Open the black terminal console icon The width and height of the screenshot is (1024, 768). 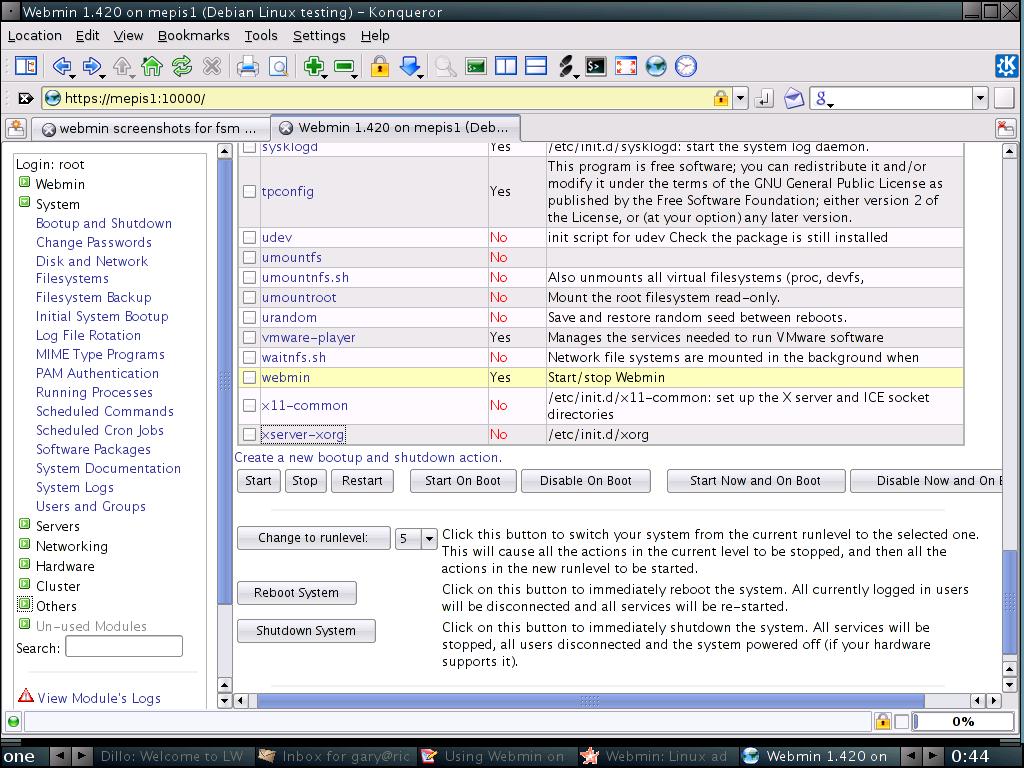point(596,66)
